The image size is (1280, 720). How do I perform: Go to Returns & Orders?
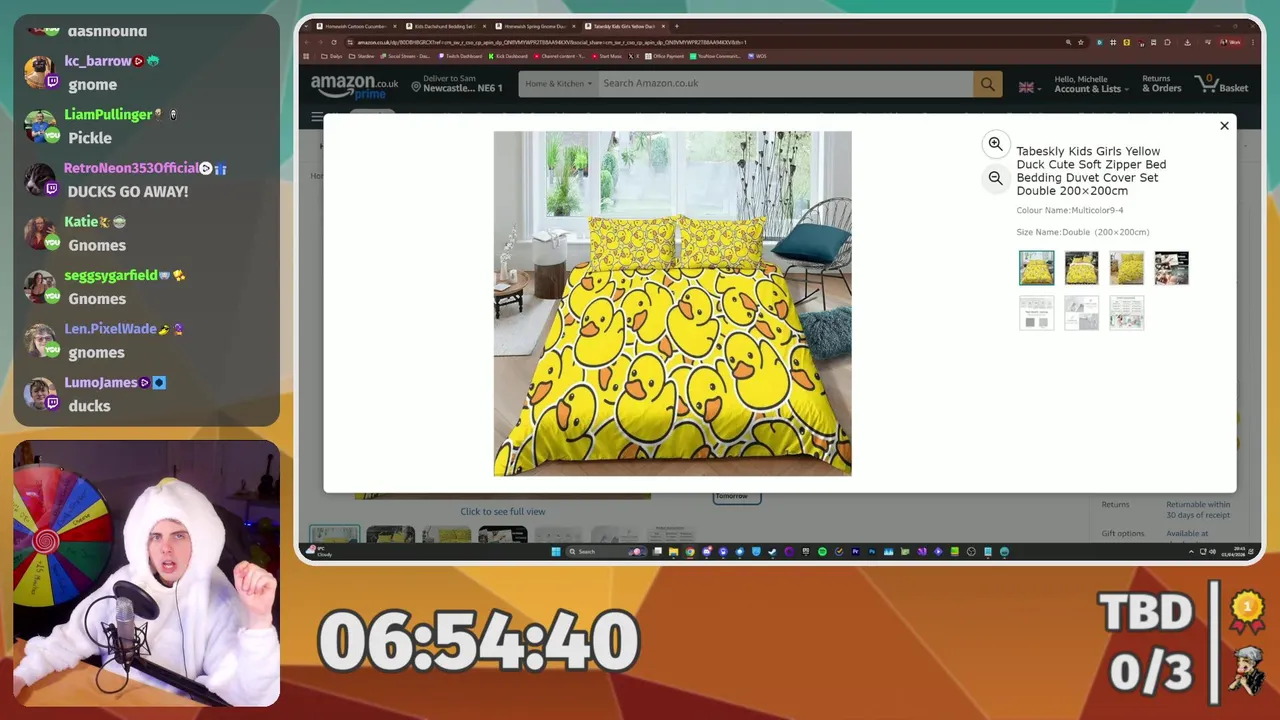[1161, 84]
